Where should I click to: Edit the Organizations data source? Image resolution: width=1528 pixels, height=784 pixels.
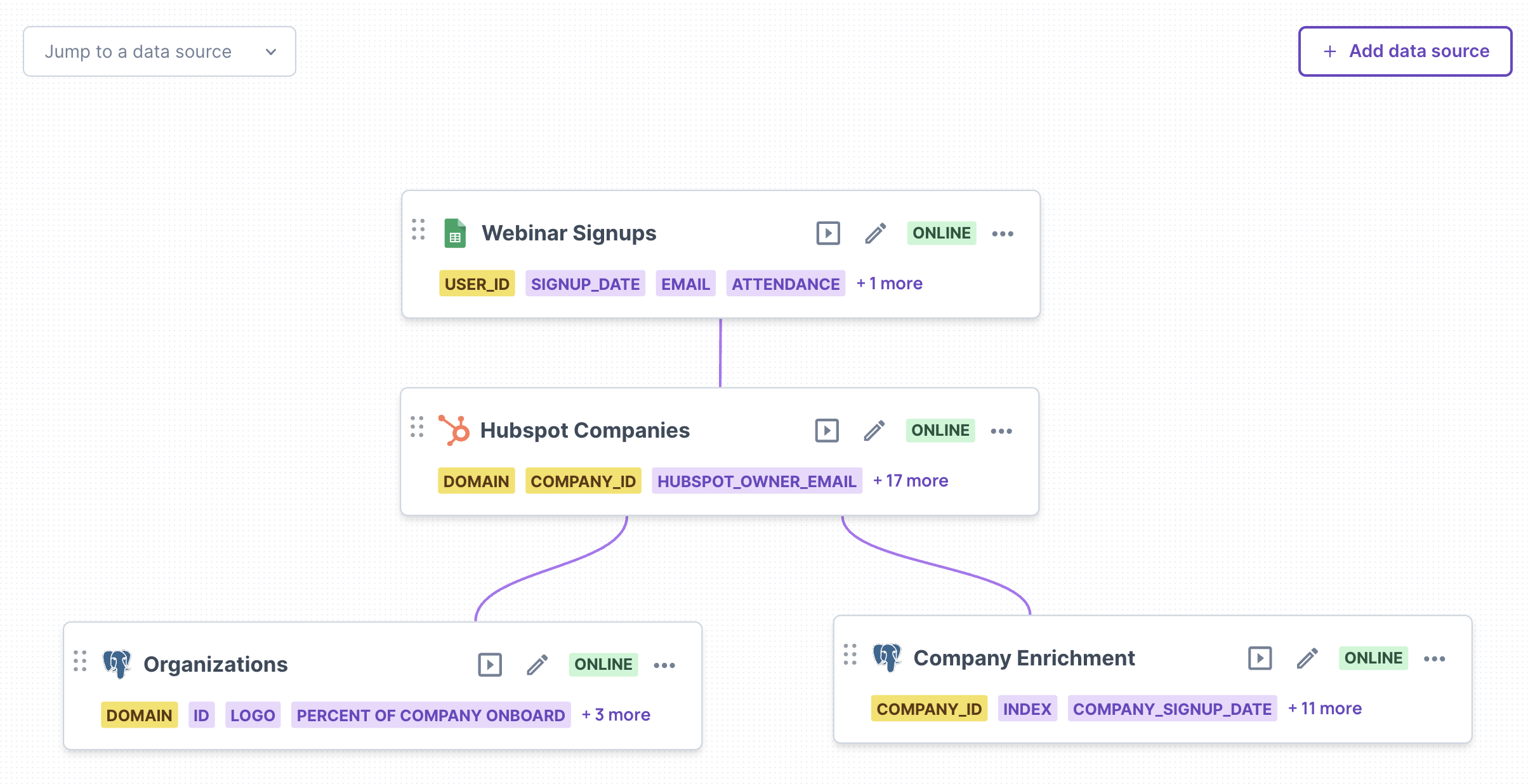click(537, 665)
